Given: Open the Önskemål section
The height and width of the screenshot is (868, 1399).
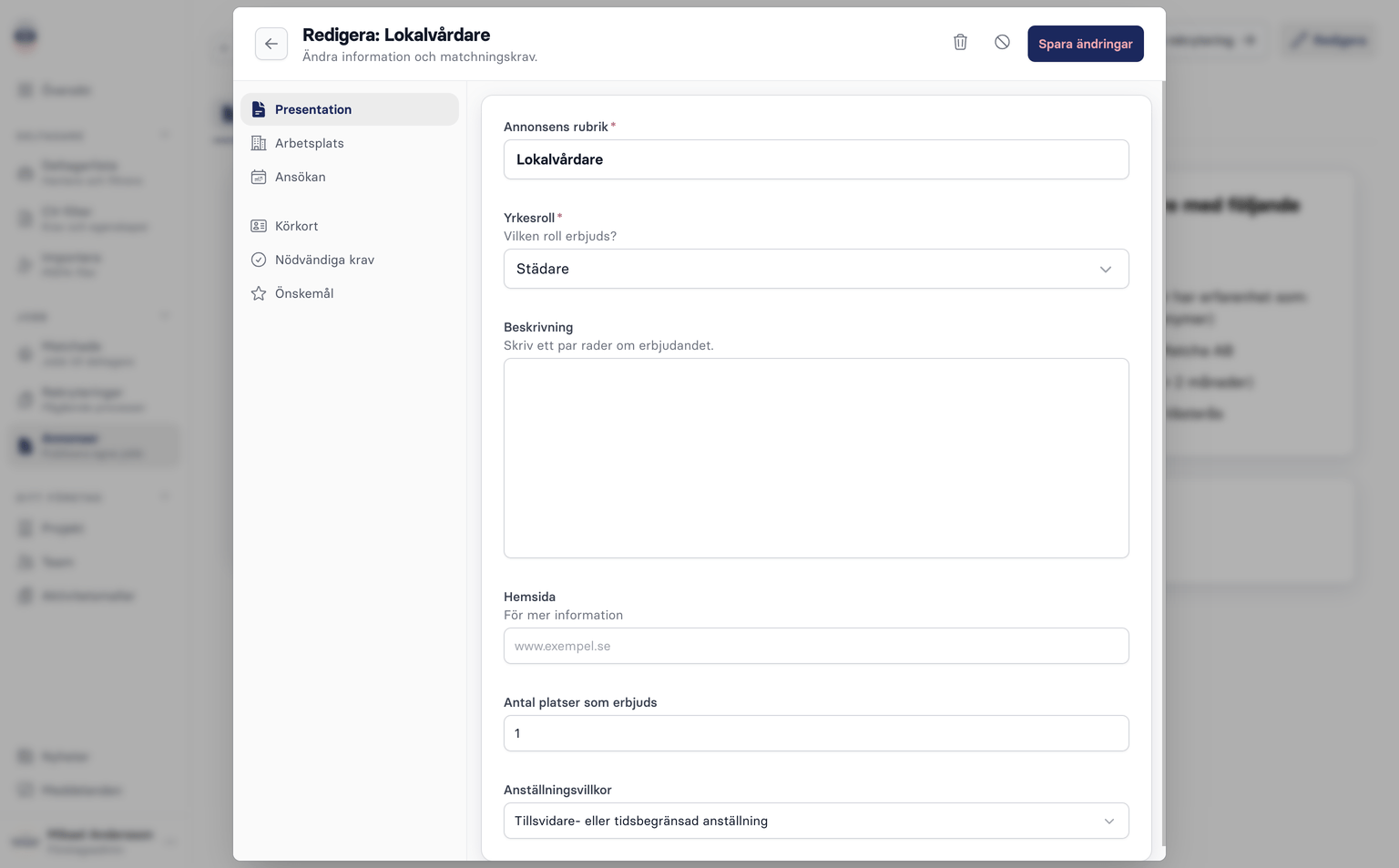Looking at the screenshot, I should coord(302,292).
